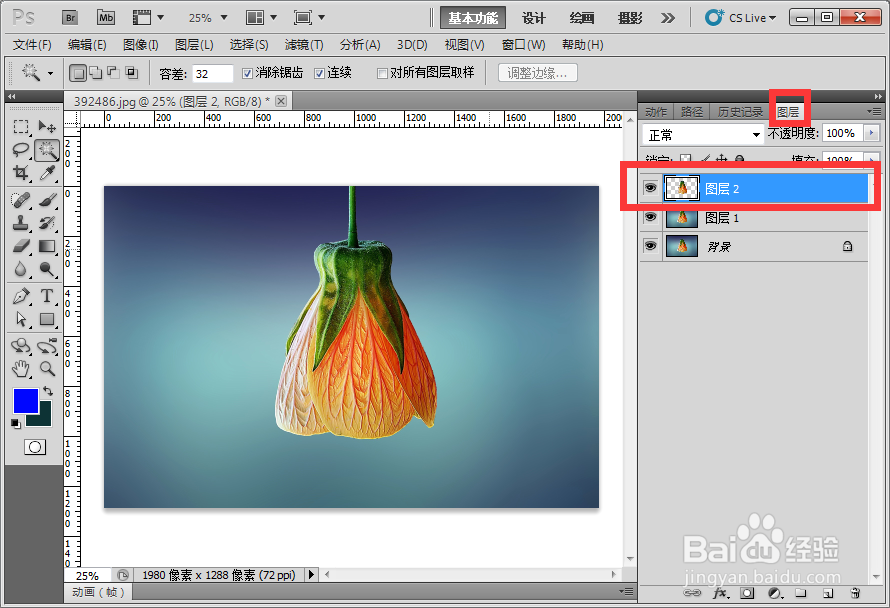This screenshot has width=890, height=608.
Task: Select the Path Selection tool
Action: point(21,319)
